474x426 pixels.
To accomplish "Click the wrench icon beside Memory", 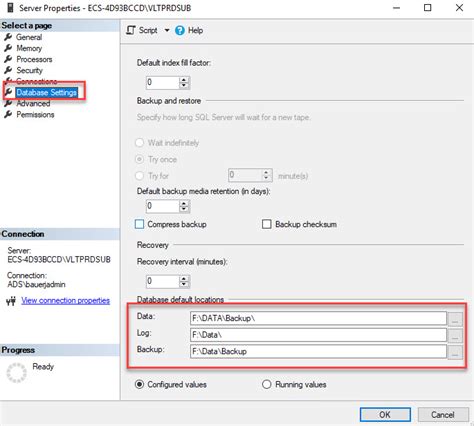I will point(8,48).
